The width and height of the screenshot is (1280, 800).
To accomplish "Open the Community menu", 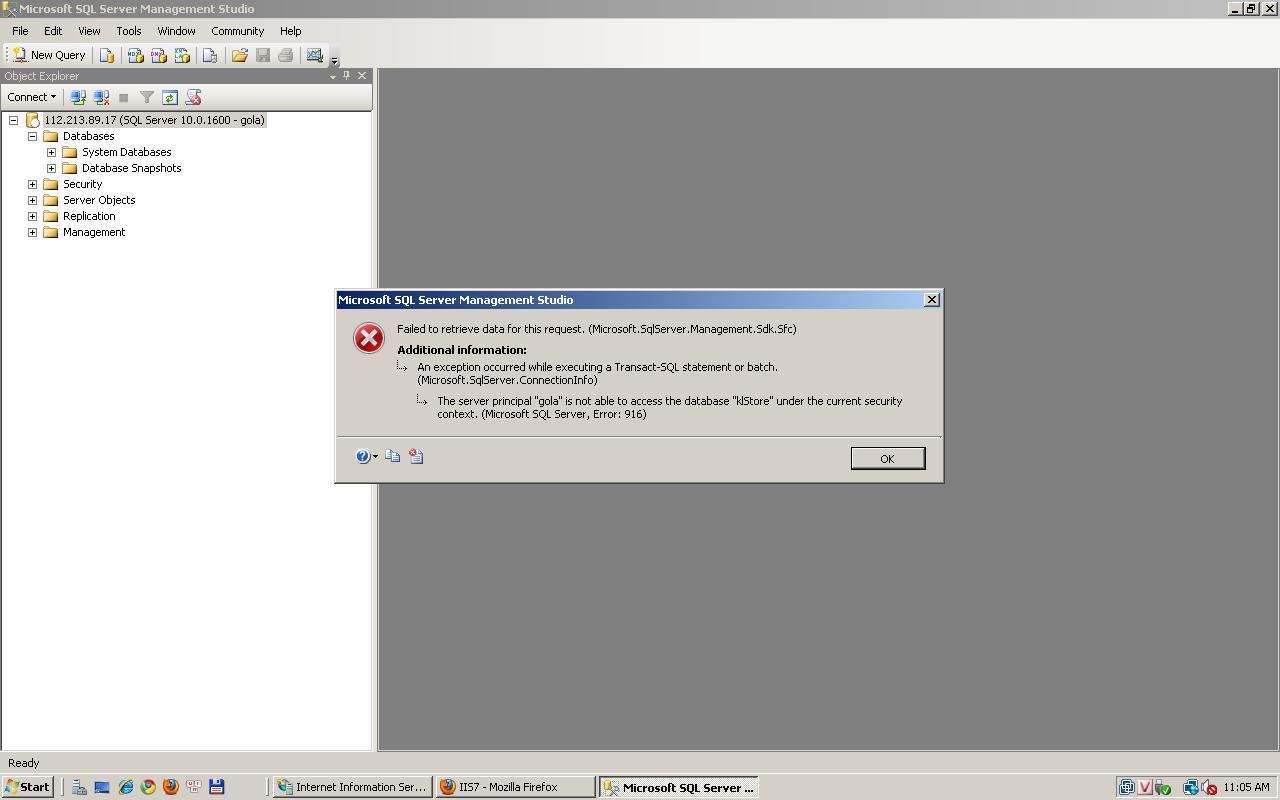I will click(x=237, y=31).
